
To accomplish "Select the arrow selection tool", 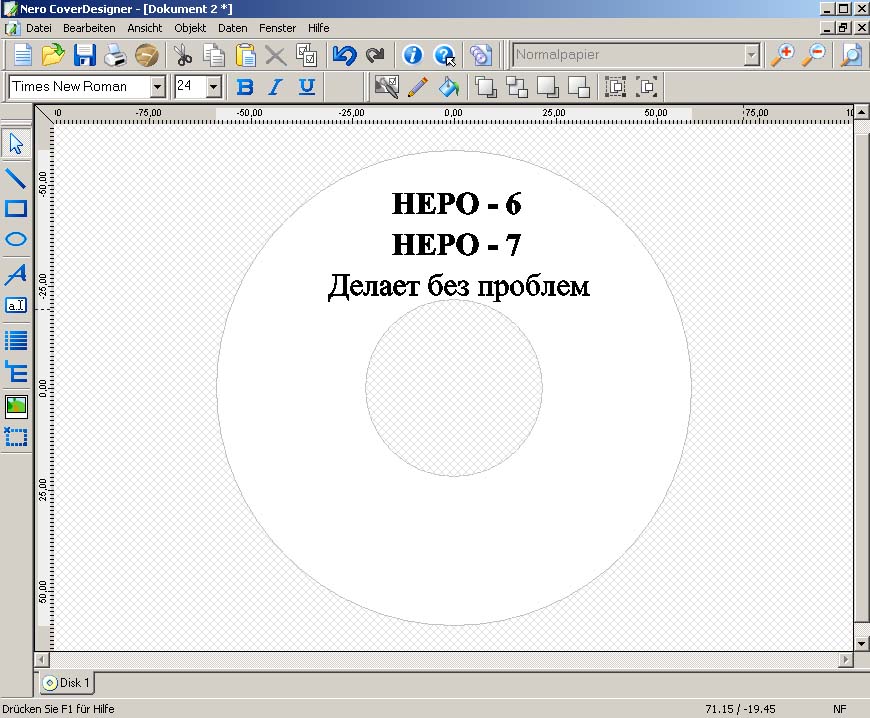I will click(x=16, y=143).
